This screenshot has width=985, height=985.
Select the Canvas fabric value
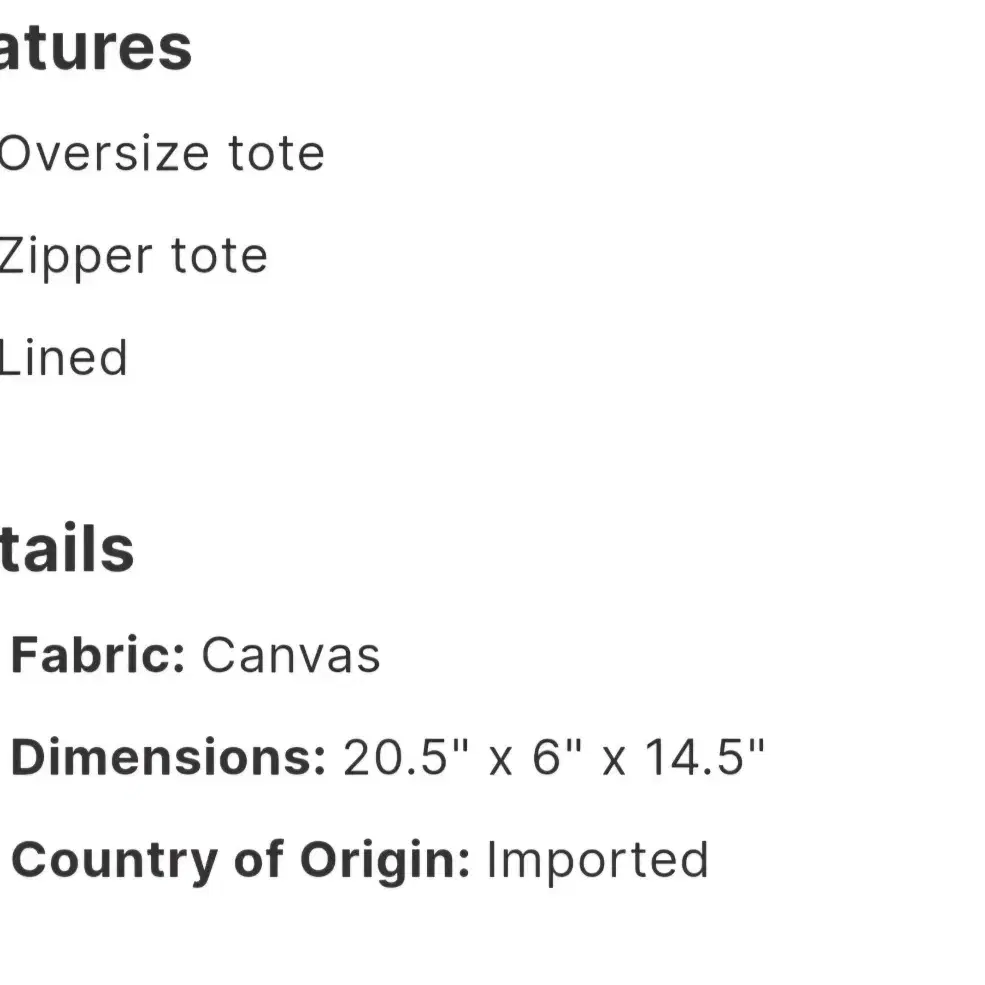tap(291, 656)
